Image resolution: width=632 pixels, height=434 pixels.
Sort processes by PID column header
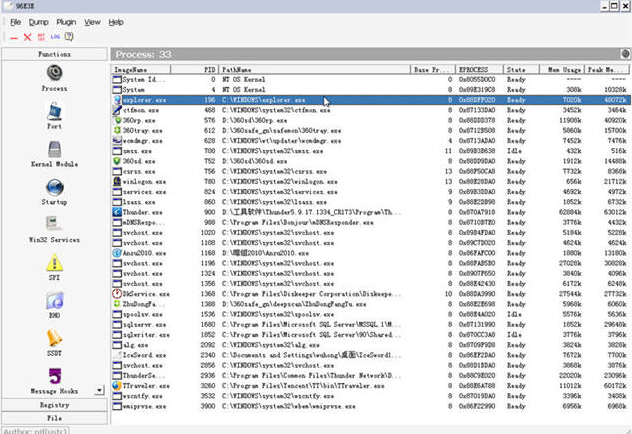[x=209, y=70]
